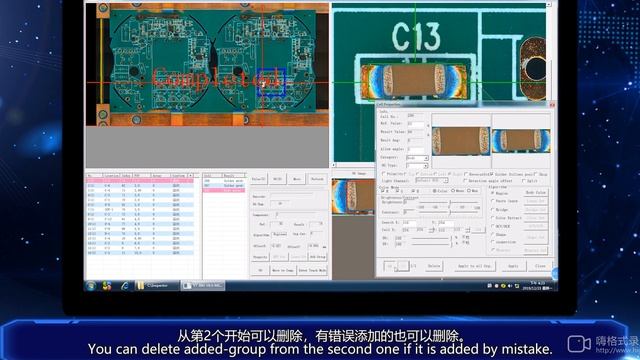Choose the Color Extract algorithm

(x=493, y=218)
